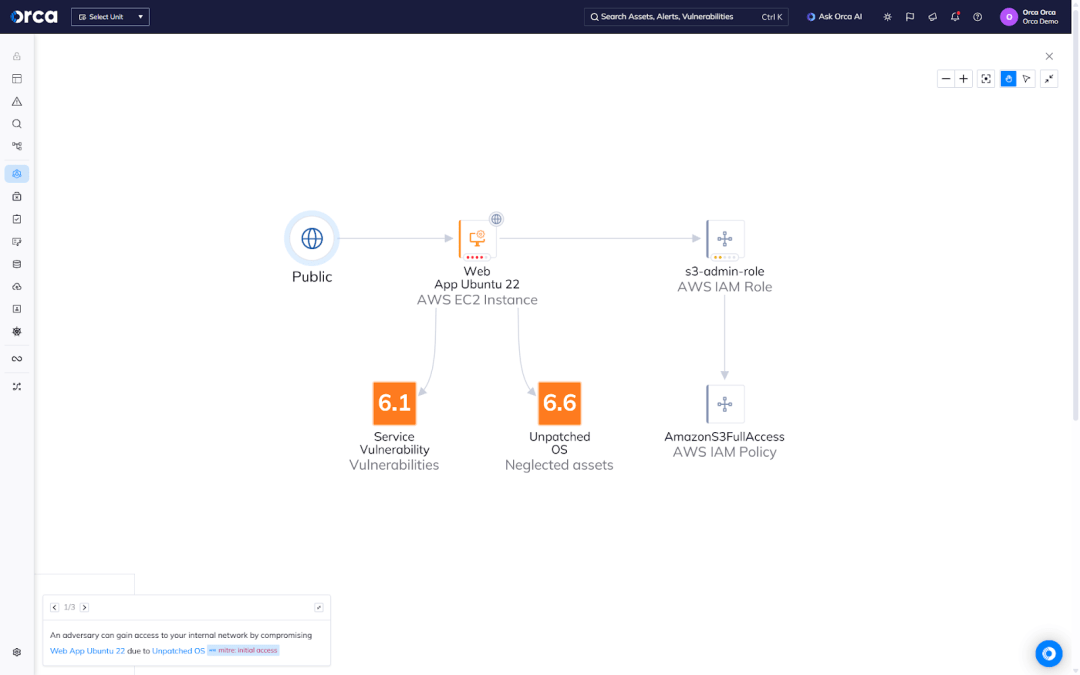Screen dimensions: 1080x675
Task: Close the attack path graph view
Action: click(x=1049, y=56)
